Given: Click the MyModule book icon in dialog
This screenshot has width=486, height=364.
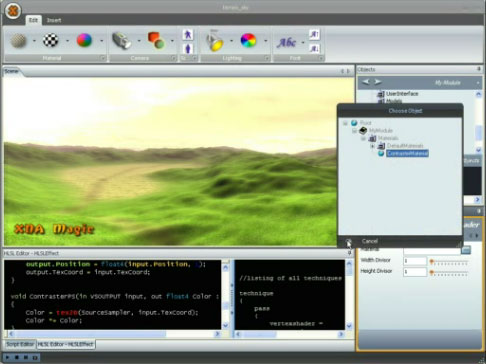Looking at the screenshot, I should click(x=363, y=131).
